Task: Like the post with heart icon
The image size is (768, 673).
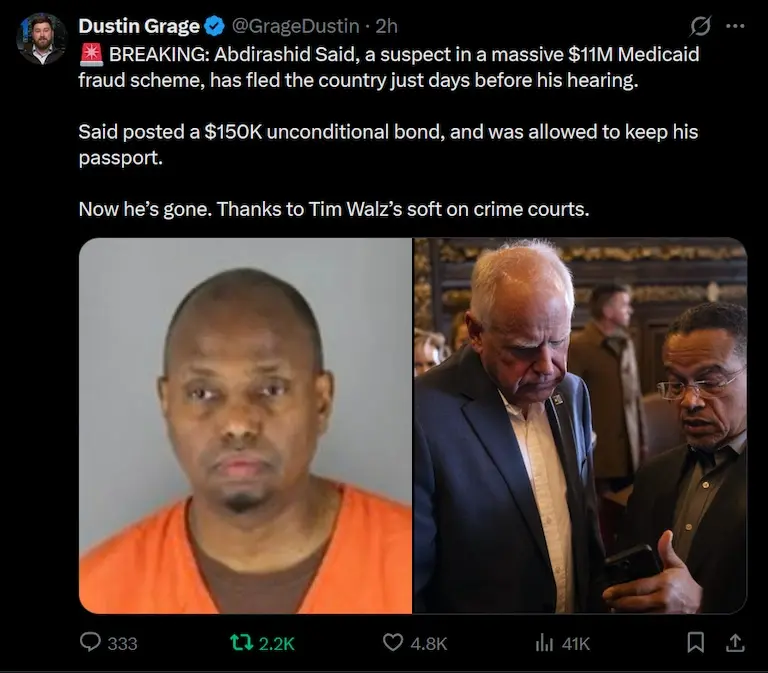Action: (393, 642)
